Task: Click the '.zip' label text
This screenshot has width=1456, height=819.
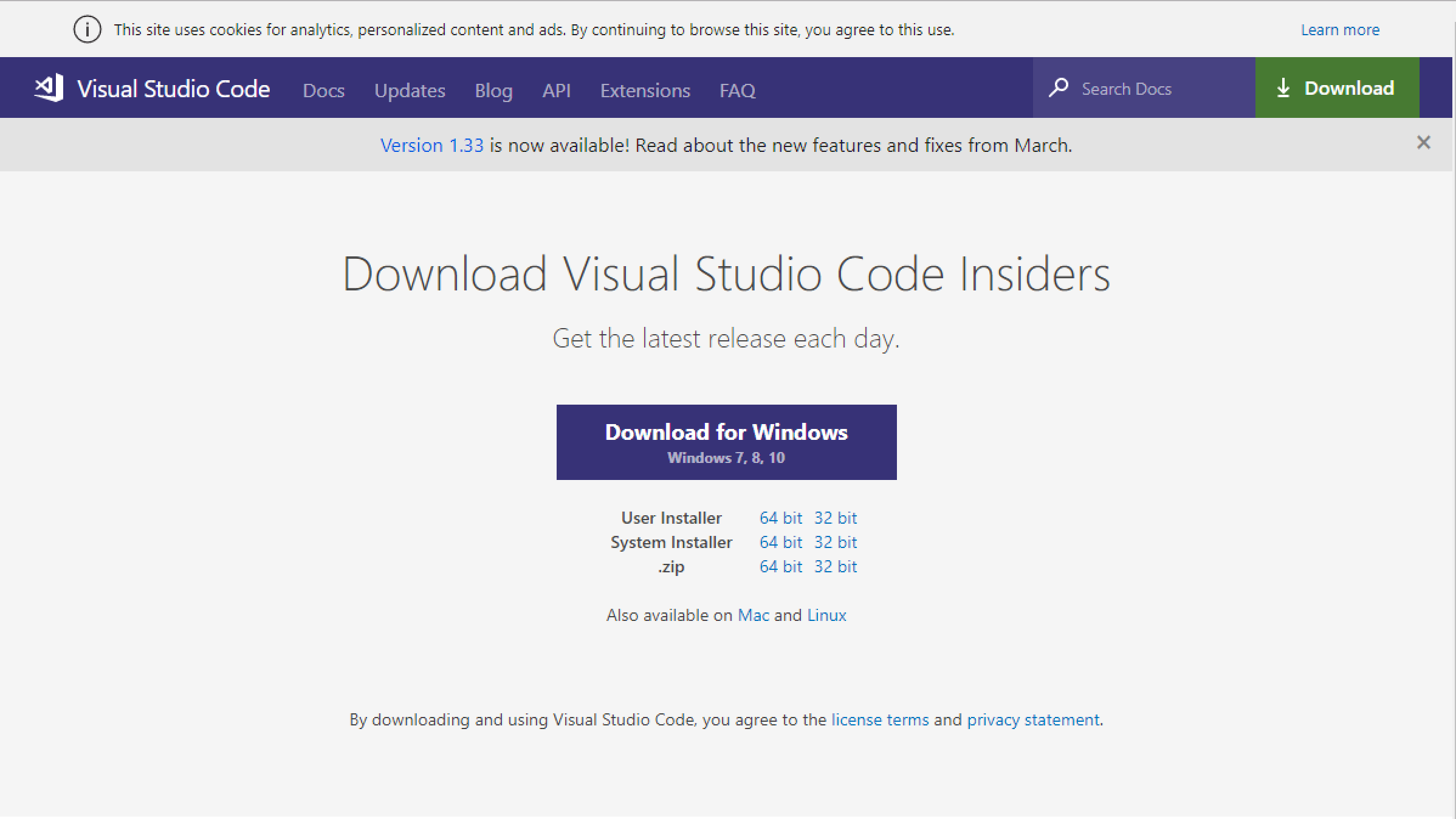Action: pos(671,567)
